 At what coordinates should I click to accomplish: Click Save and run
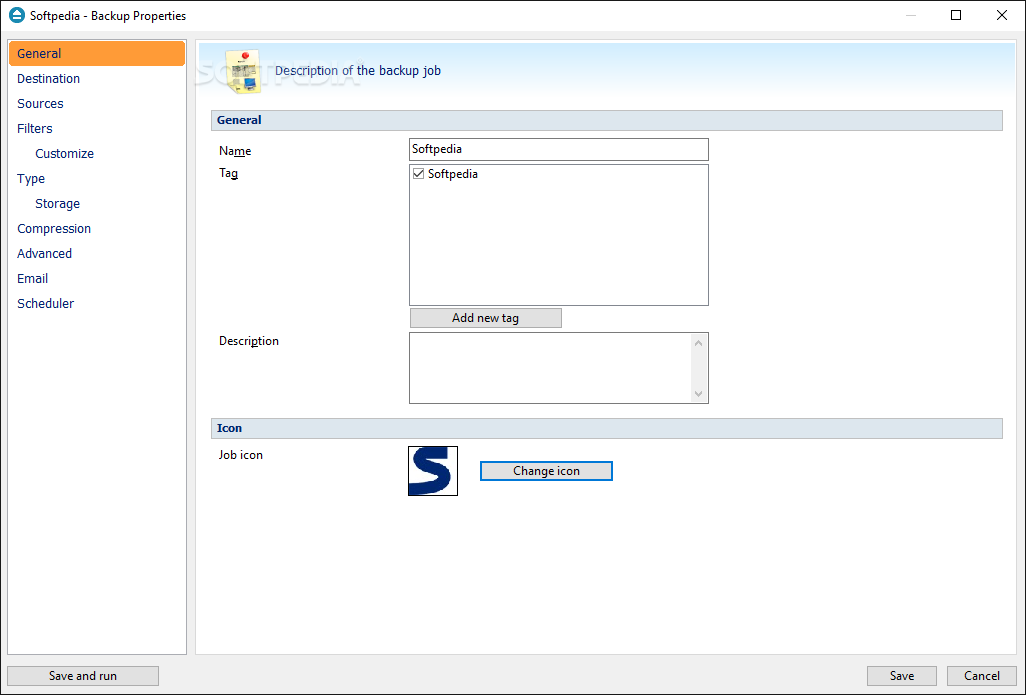point(83,676)
